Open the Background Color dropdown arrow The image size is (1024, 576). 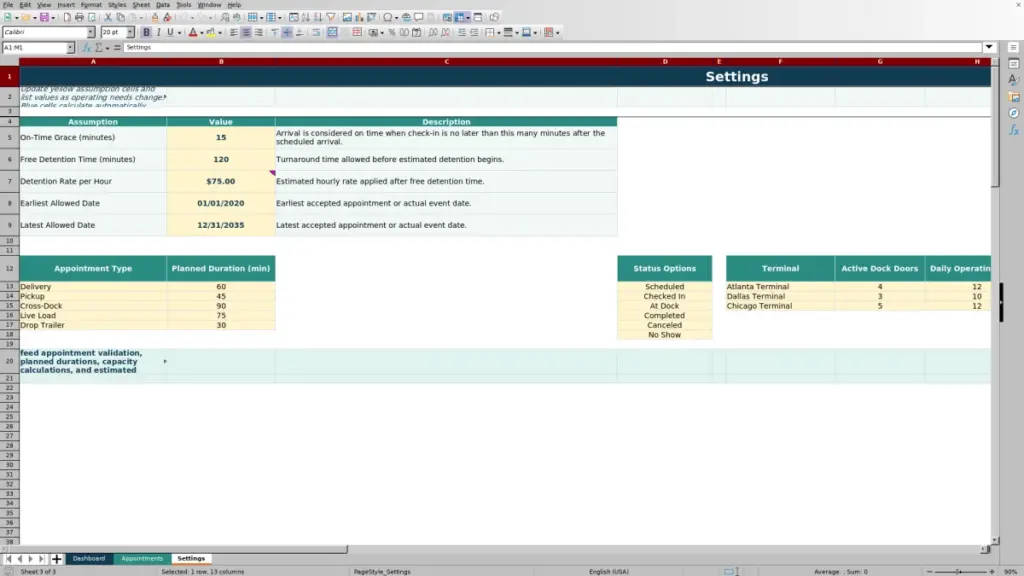pyautogui.click(x=220, y=33)
